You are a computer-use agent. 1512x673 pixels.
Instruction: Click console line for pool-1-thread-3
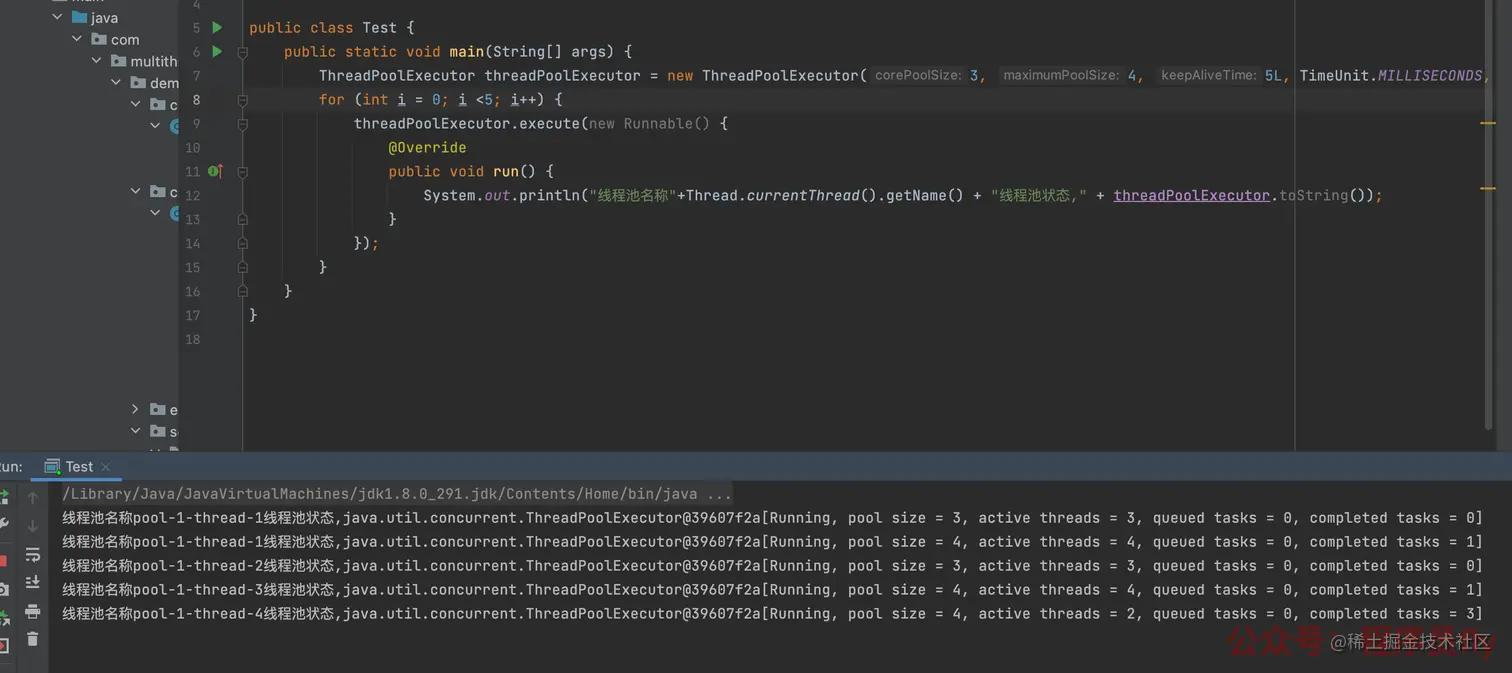[x=772, y=590]
